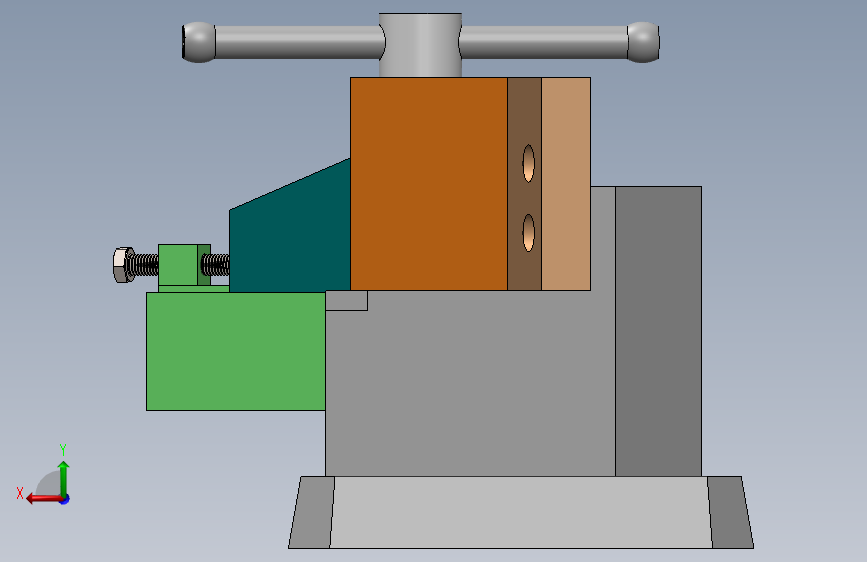
Task: Select the handle's central hub cylinder
Action: (420, 45)
